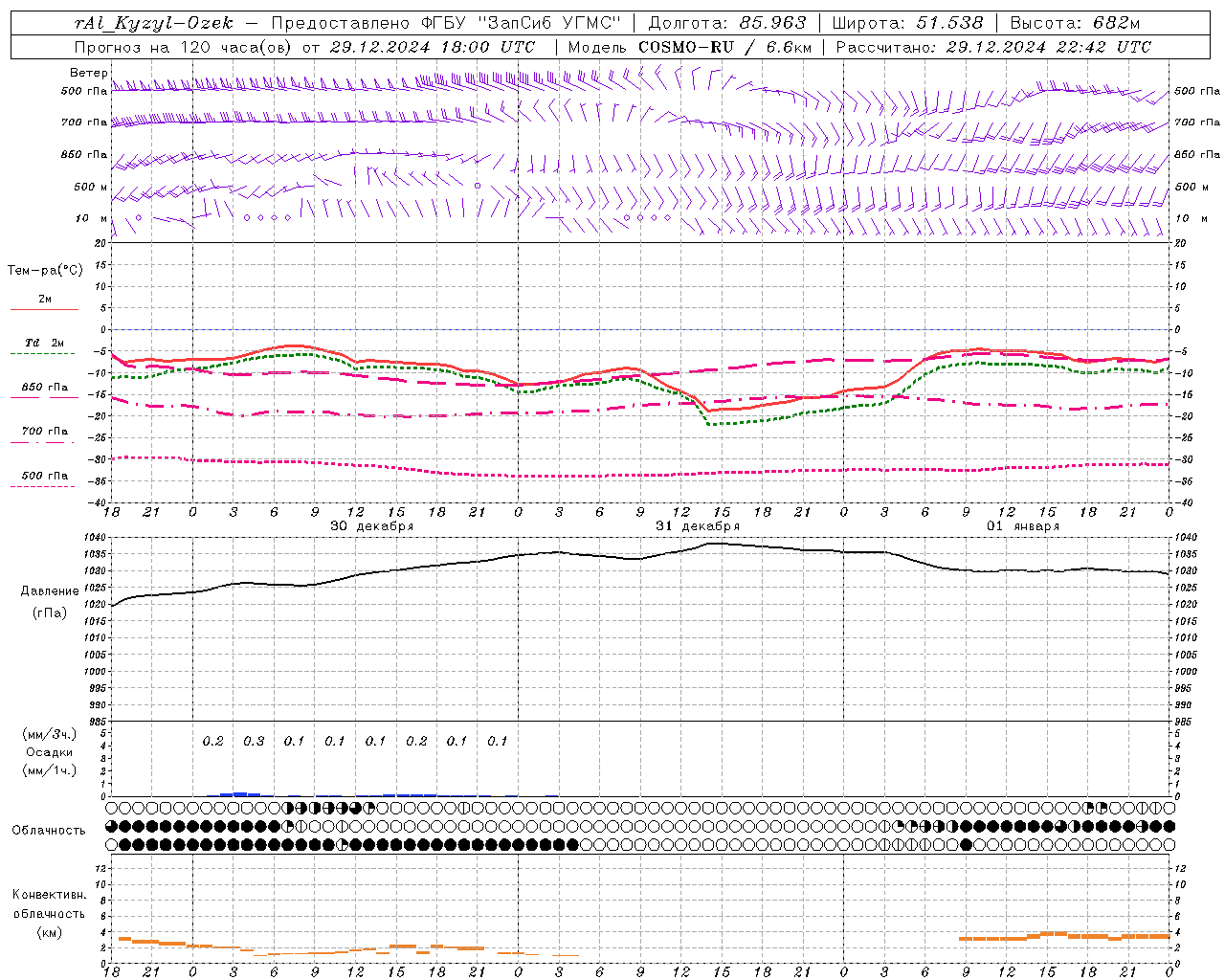Click the 0.3 precipitation value
The image size is (1225, 980).
[x=254, y=741]
